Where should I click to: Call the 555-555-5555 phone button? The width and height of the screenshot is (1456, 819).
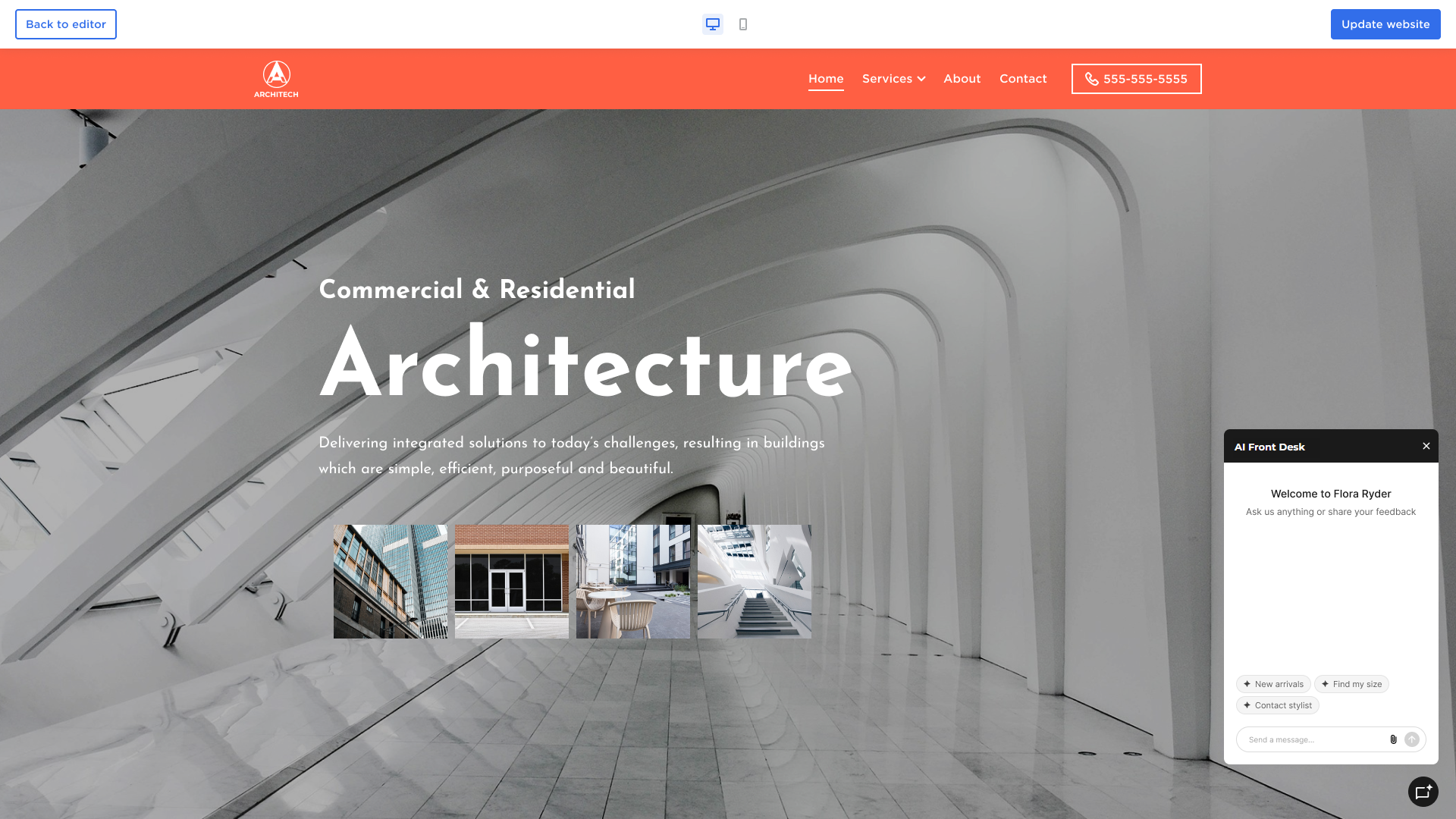coord(1136,79)
